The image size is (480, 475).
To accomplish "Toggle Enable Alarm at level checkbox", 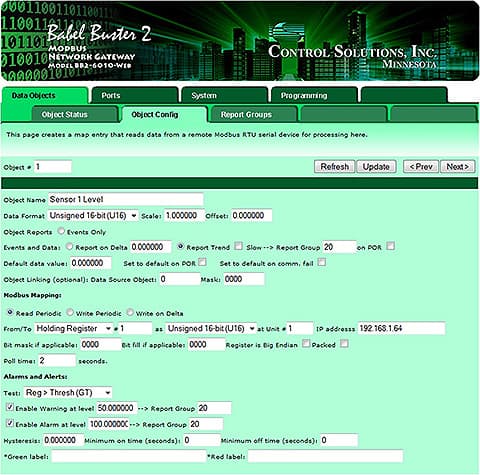I will click(10, 423).
